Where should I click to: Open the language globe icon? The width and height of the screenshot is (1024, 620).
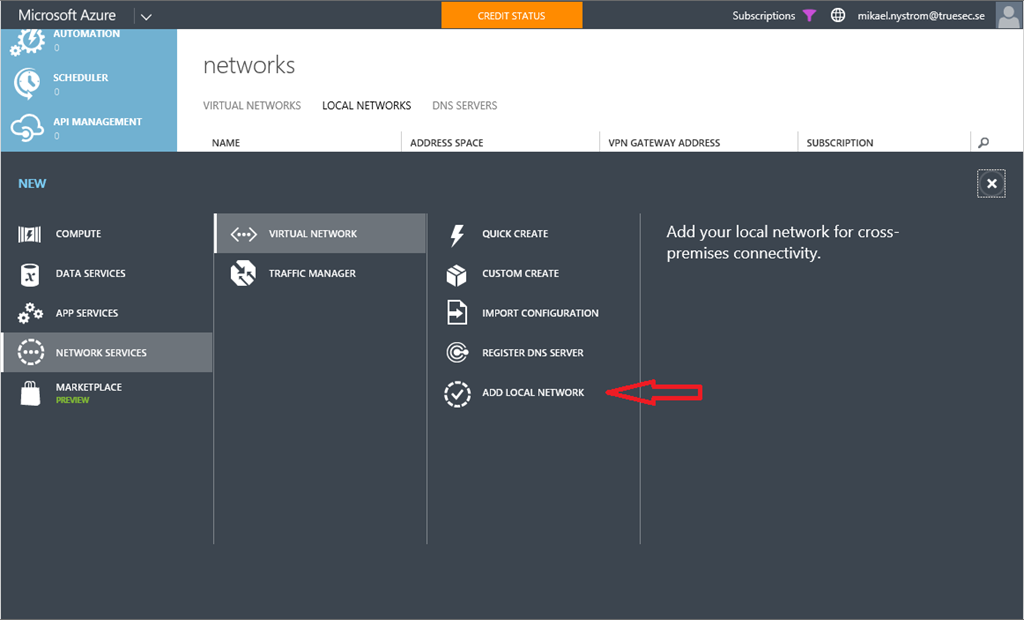838,16
